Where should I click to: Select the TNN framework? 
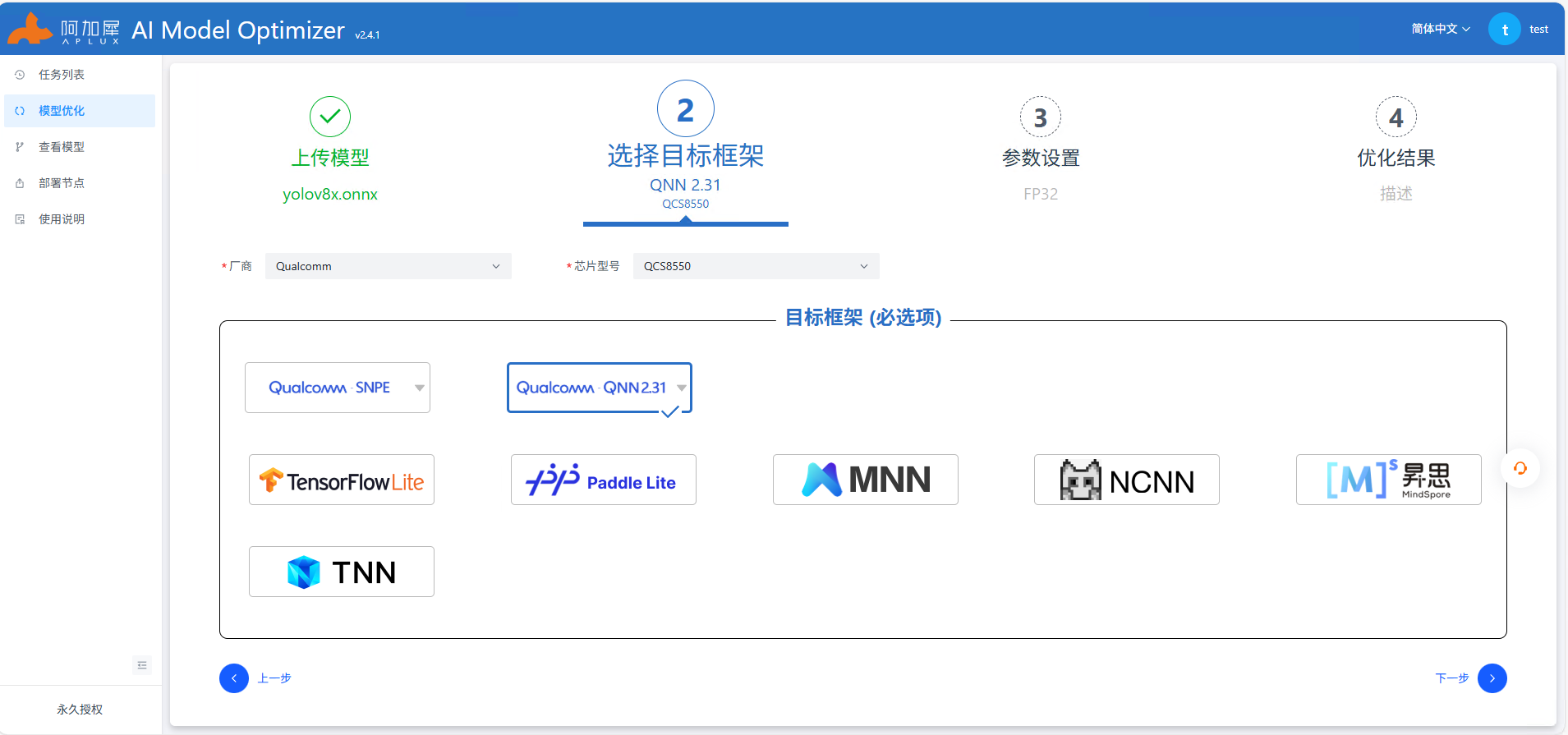tap(342, 572)
